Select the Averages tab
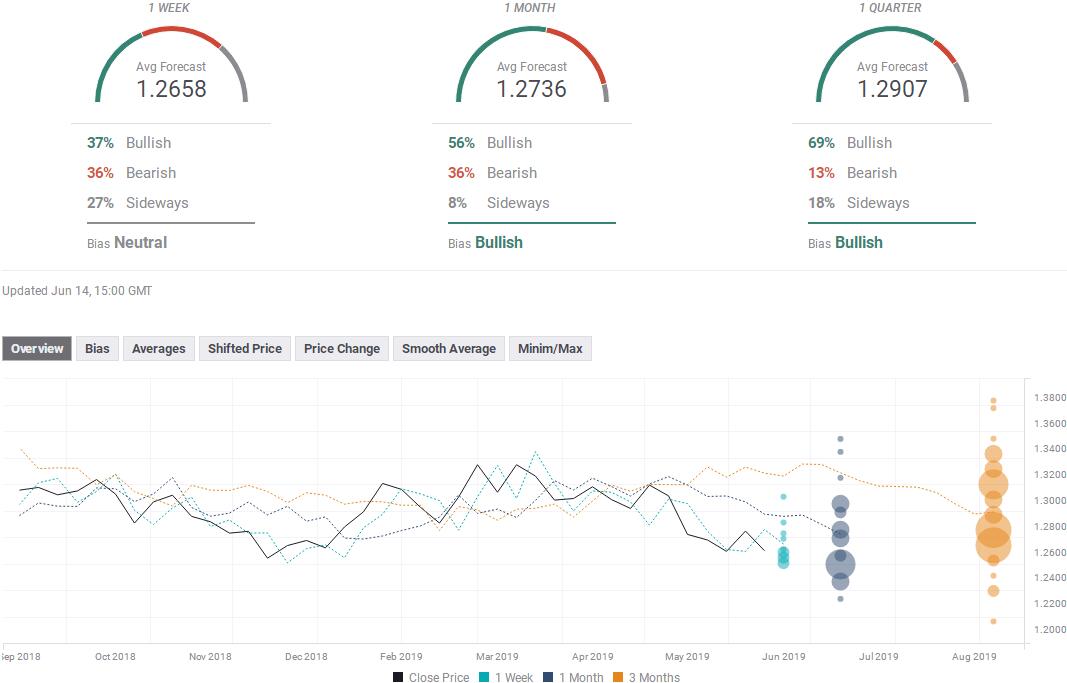This screenshot has width=1067, height=683. click(158, 348)
